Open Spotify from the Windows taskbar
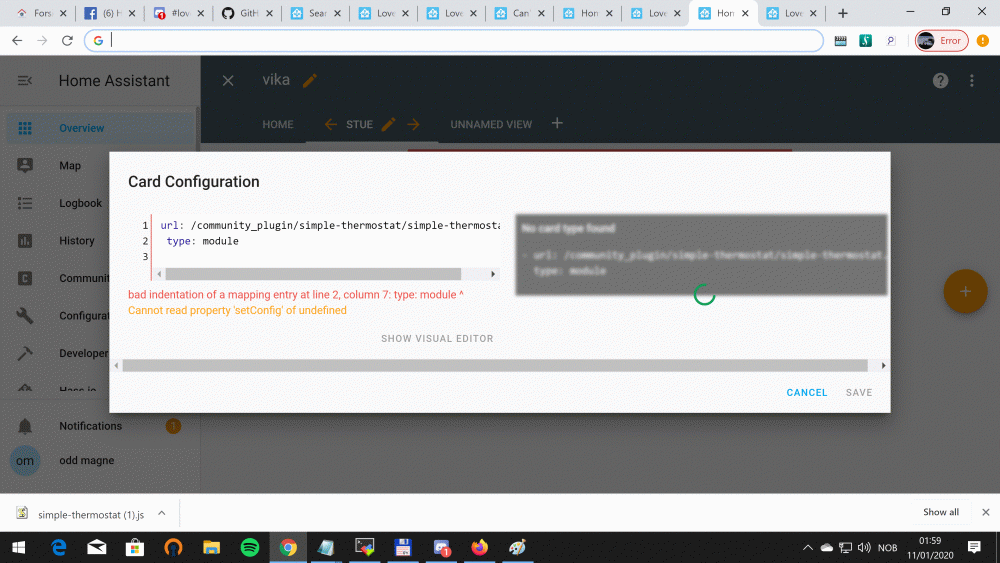Viewport: 1000px width, 563px height. coord(250,548)
